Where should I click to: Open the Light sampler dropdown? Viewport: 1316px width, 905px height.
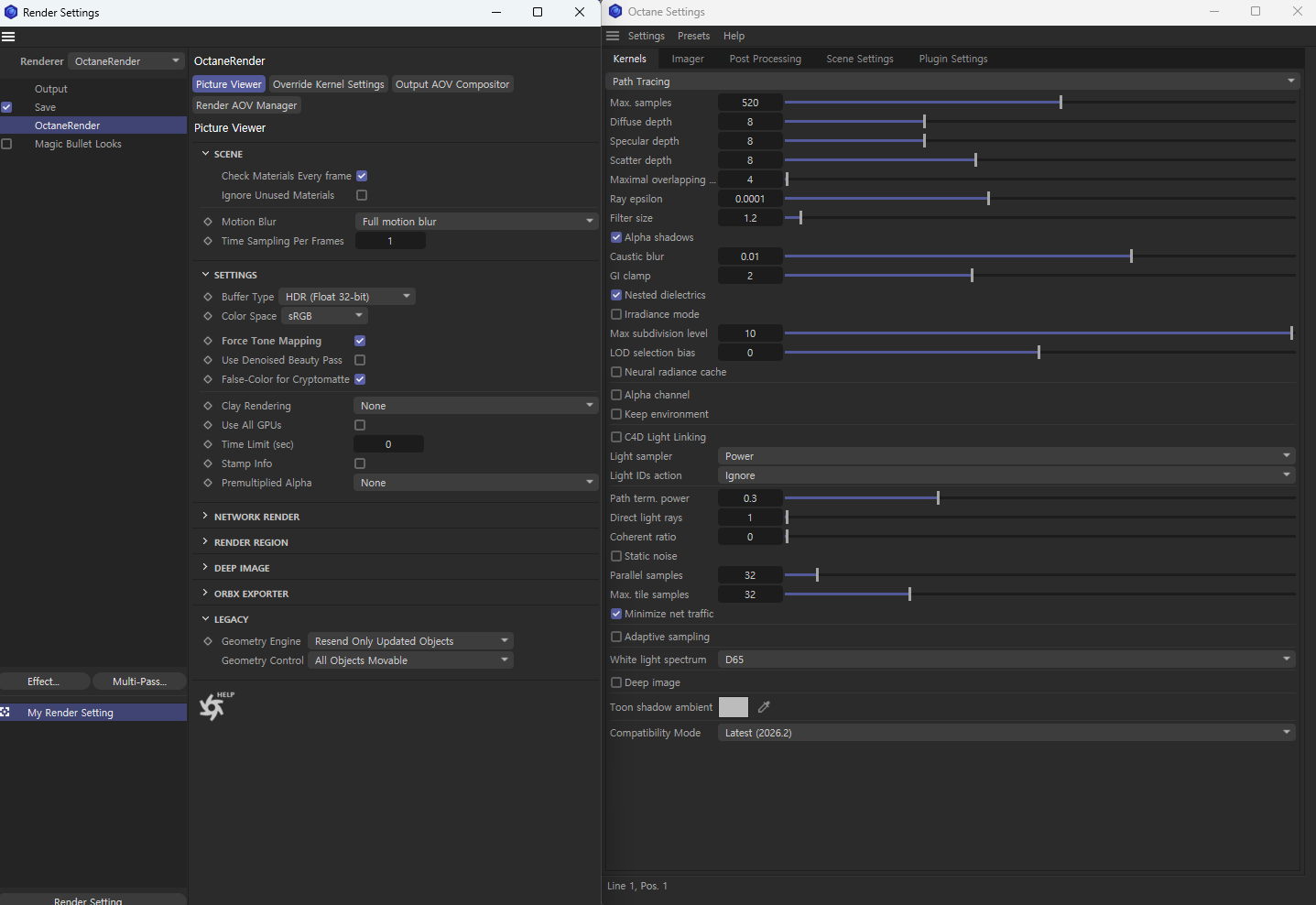tap(1006, 456)
